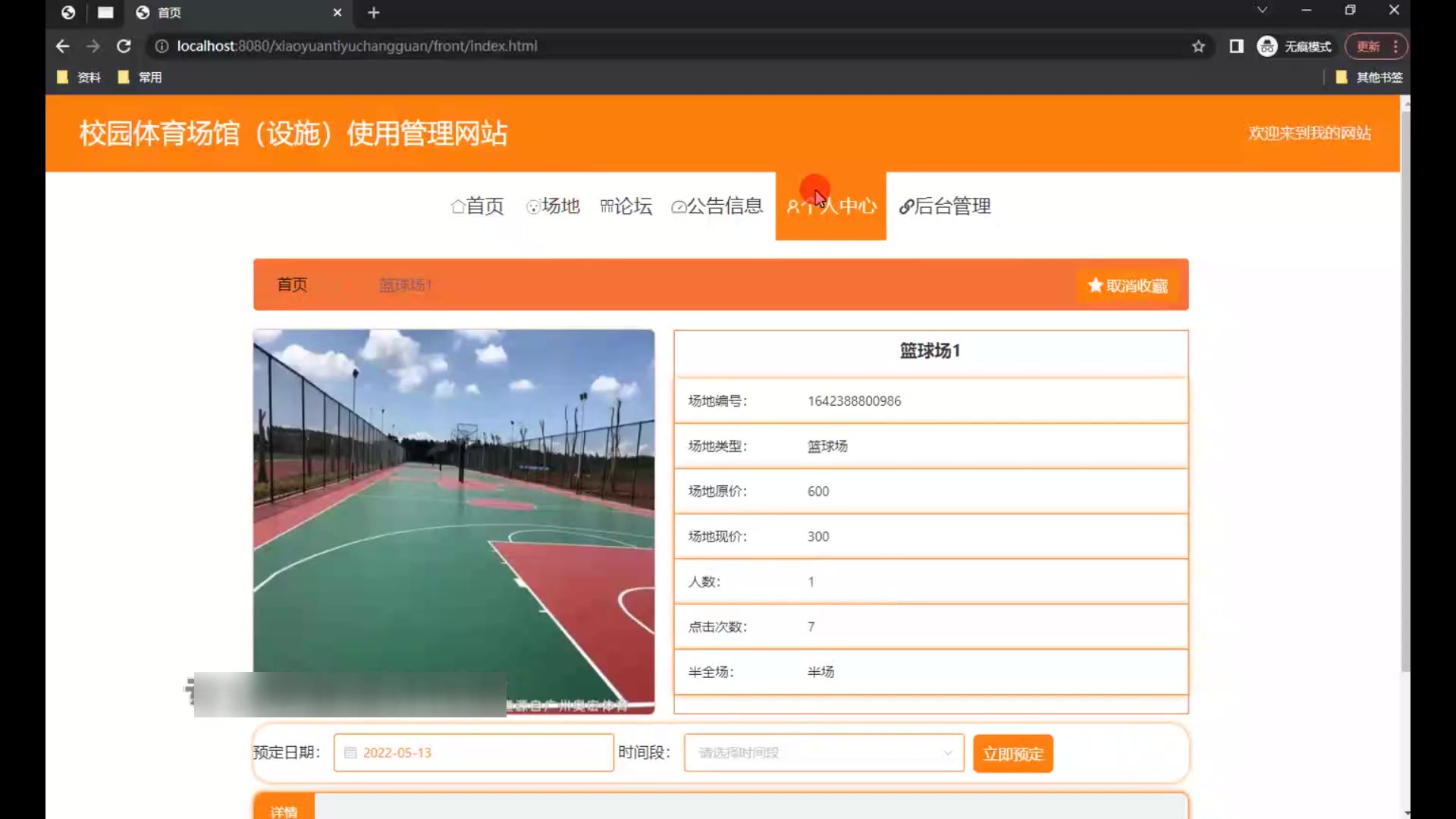Open the 更新 browser update menu
The width and height of the screenshot is (1456, 819).
pos(1376,46)
